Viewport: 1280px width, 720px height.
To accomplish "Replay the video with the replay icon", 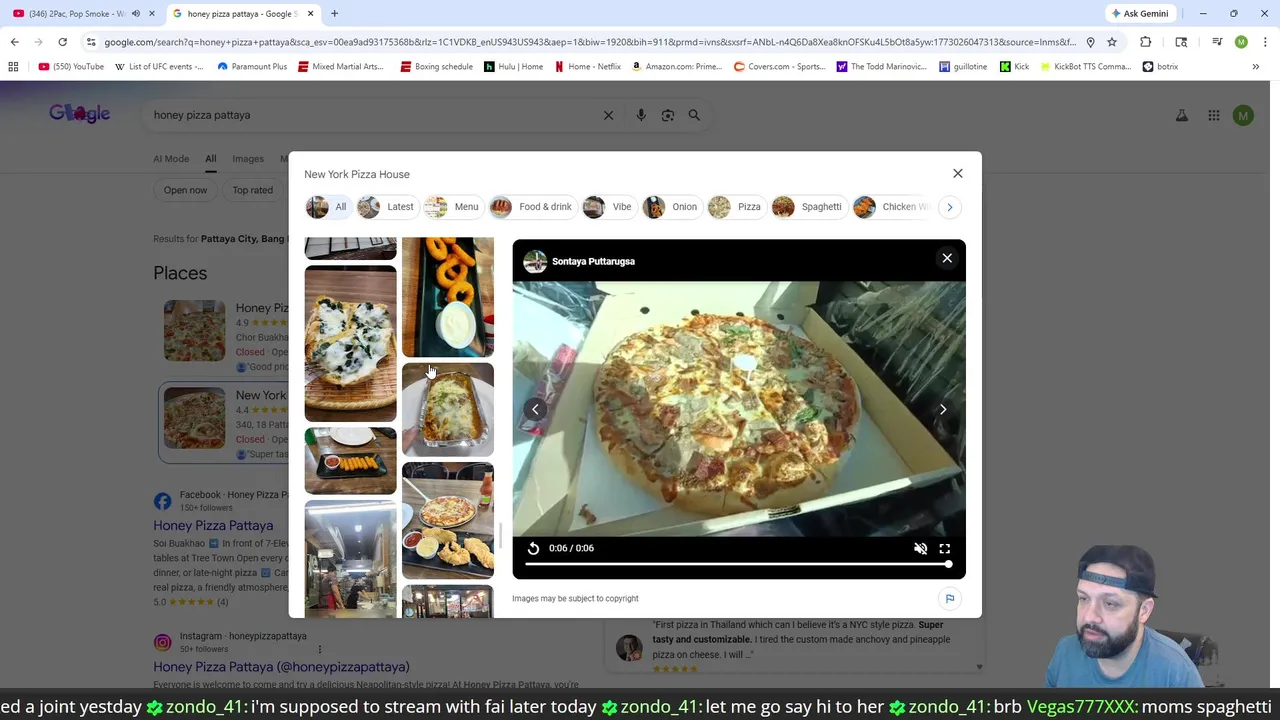I will pos(533,548).
